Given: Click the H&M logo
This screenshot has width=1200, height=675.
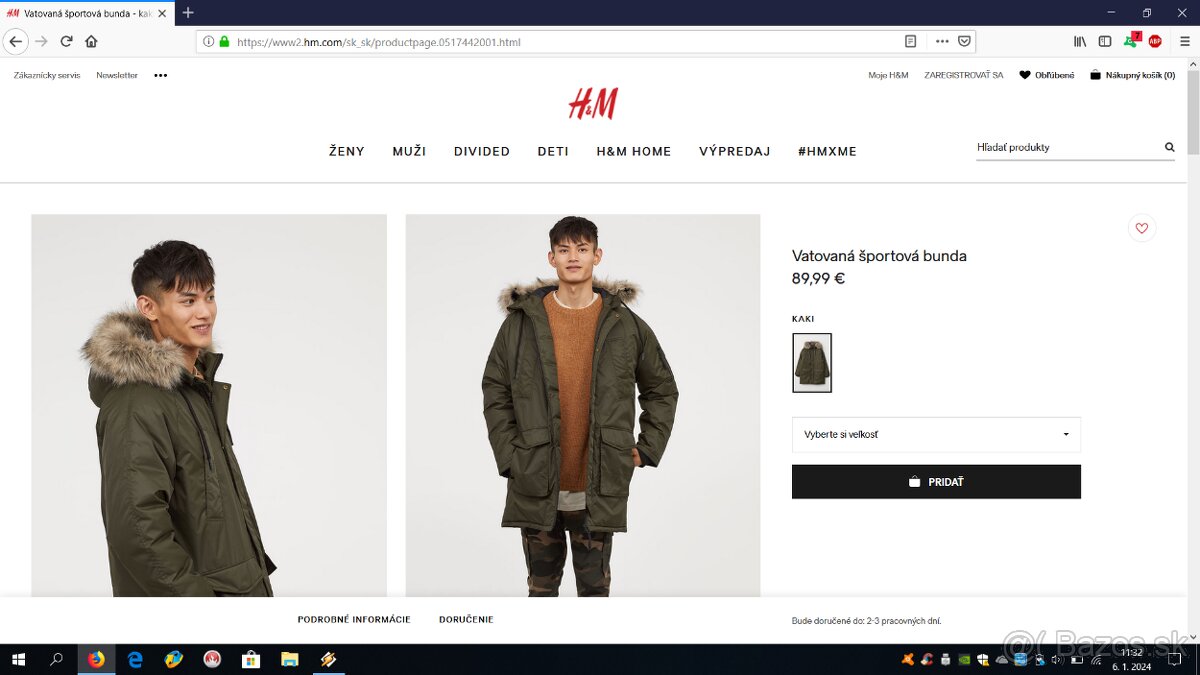Looking at the screenshot, I should pos(593,103).
